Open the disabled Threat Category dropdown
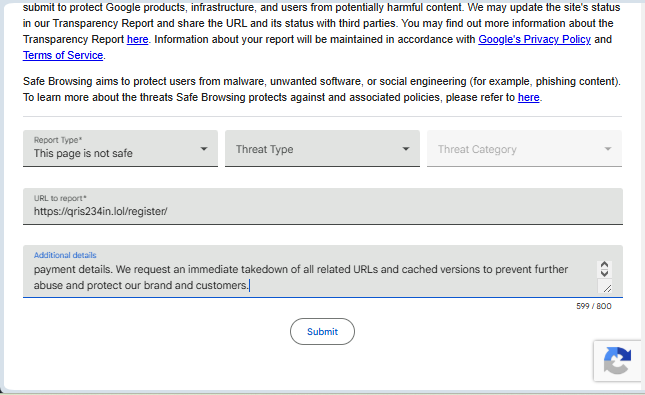Image resolution: width=645 pixels, height=395 pixels. (x=524, y=149)
